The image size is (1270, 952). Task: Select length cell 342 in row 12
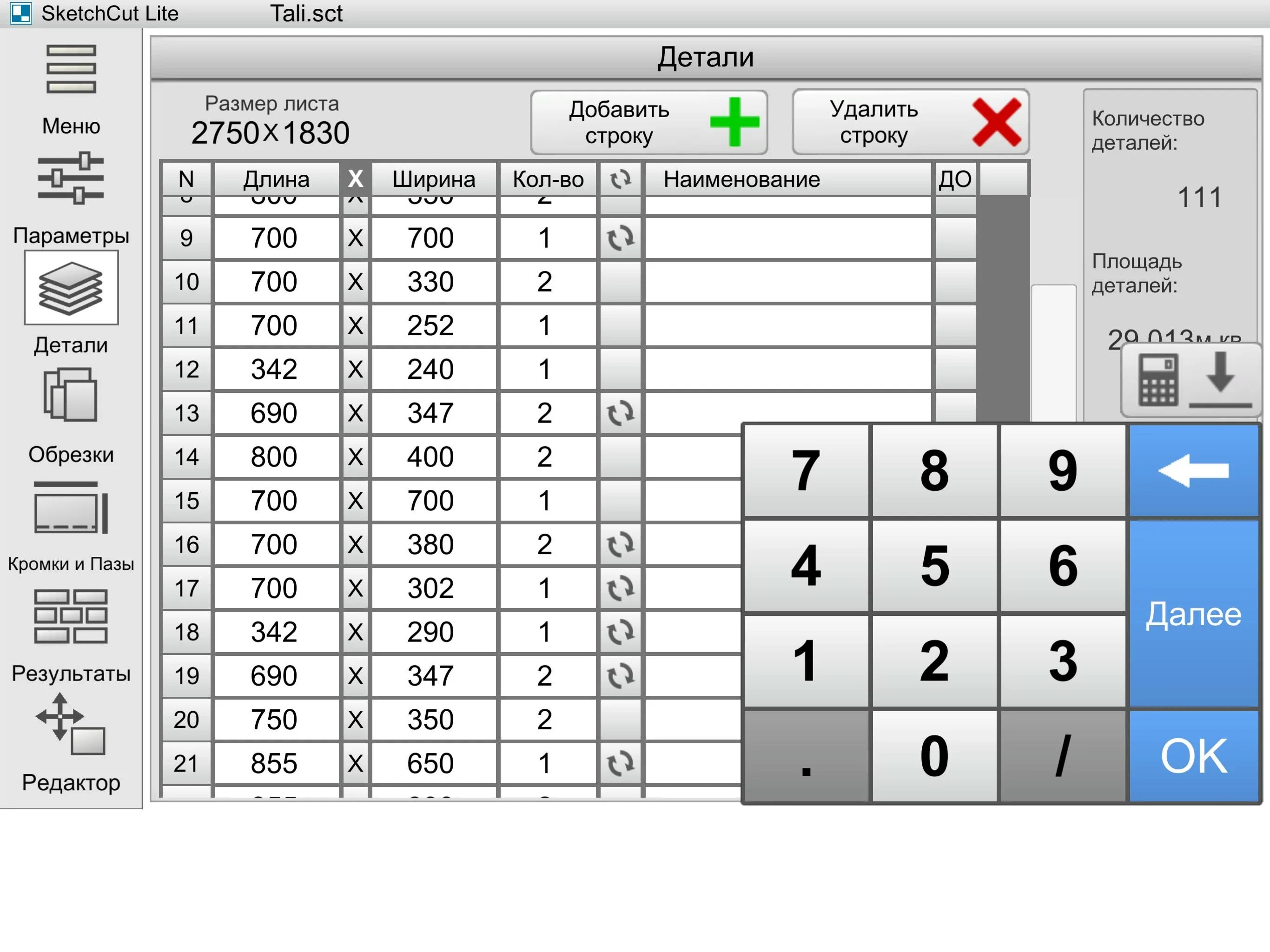274,369
